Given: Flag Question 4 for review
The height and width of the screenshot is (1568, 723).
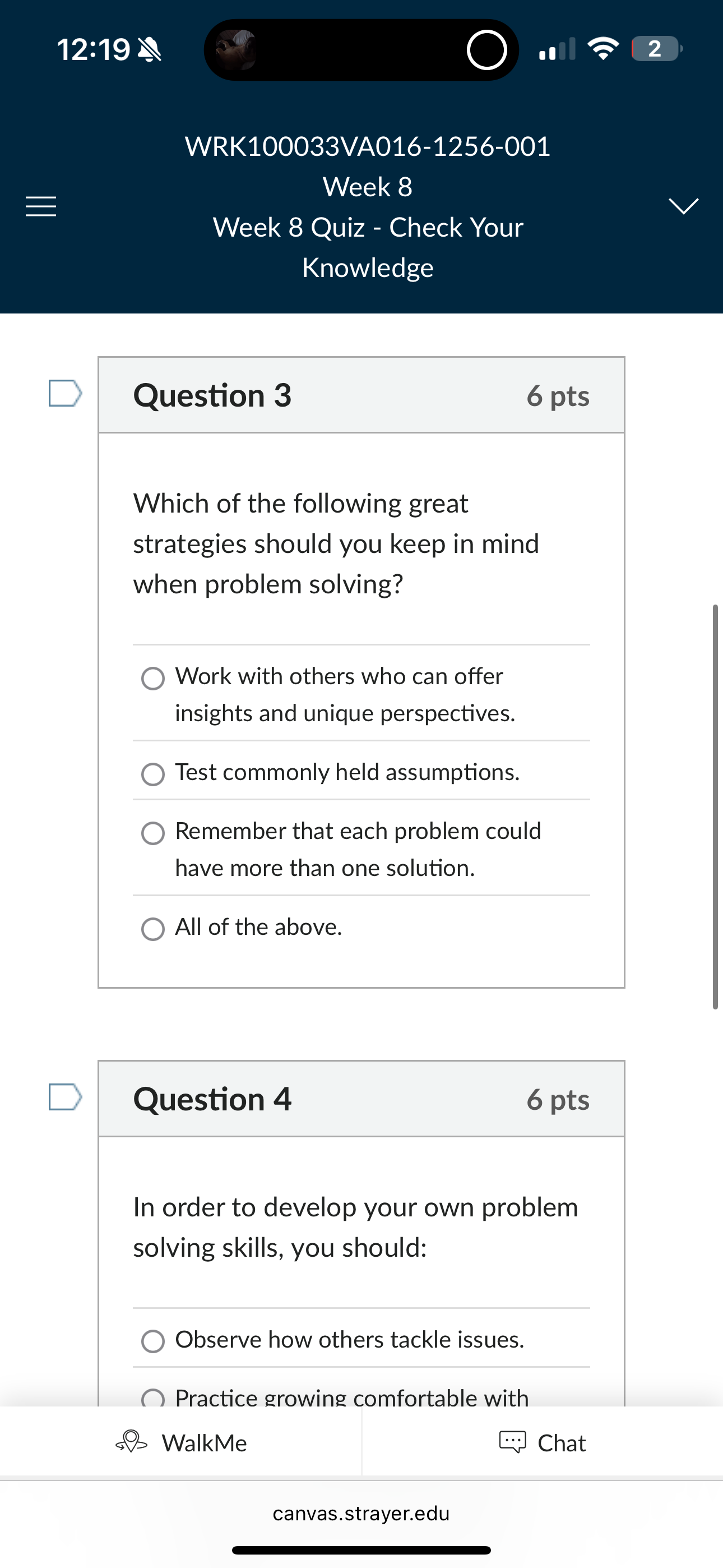Looking at the screenshot, I should pos(65,1097).
